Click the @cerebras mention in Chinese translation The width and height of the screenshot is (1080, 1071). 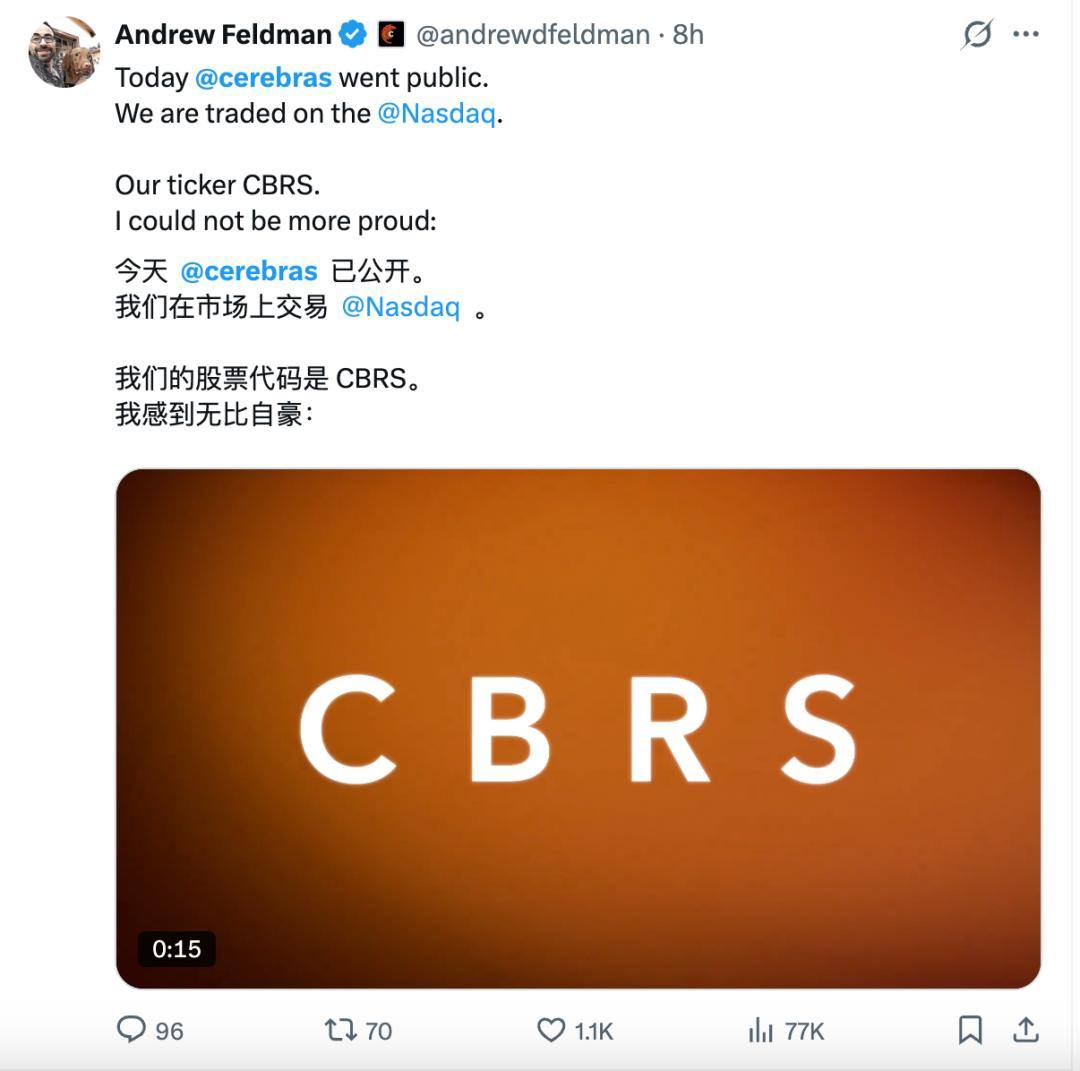click(249, 271)
